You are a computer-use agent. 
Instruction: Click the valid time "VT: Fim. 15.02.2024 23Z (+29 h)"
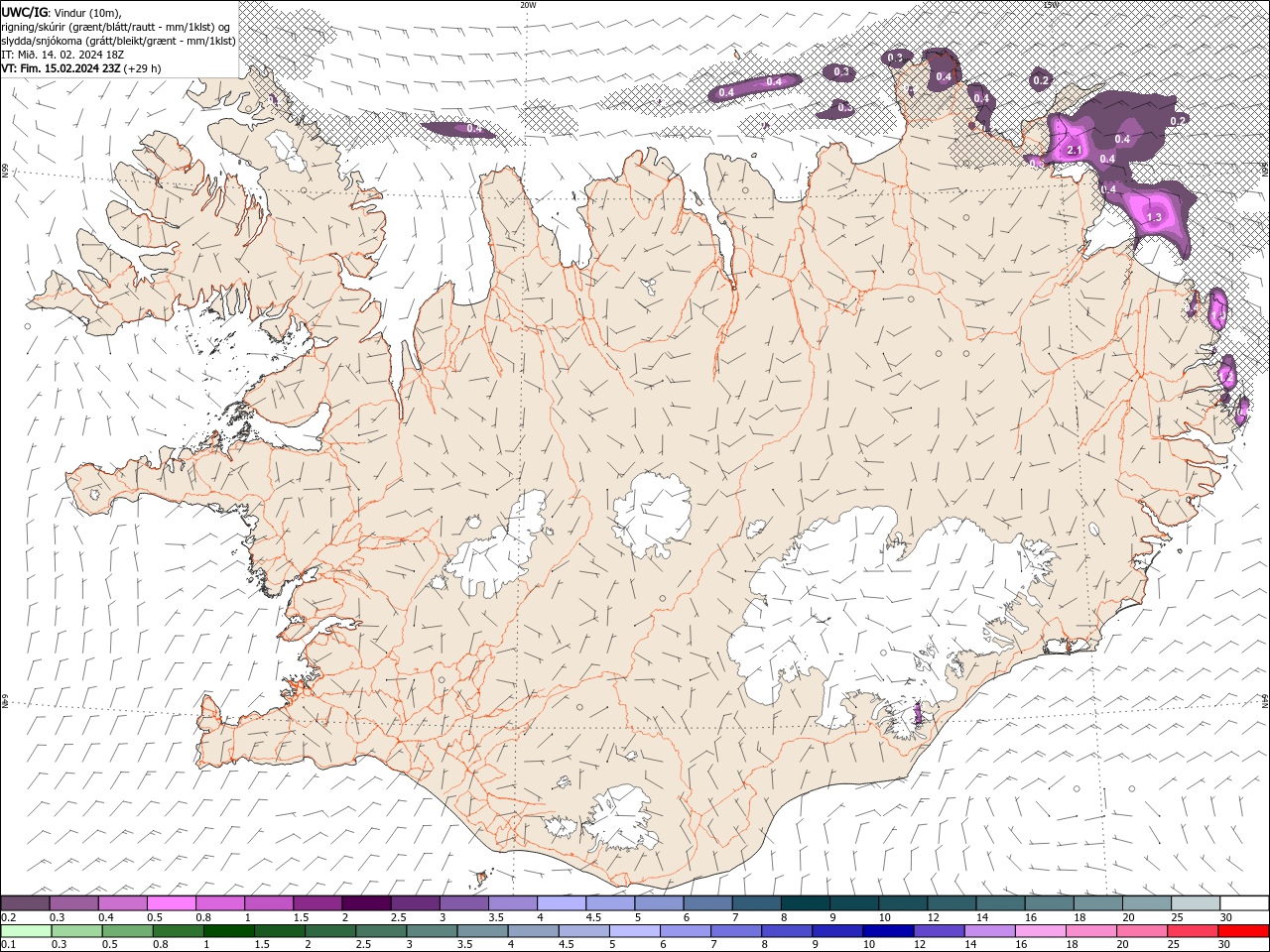coord(81,68)
